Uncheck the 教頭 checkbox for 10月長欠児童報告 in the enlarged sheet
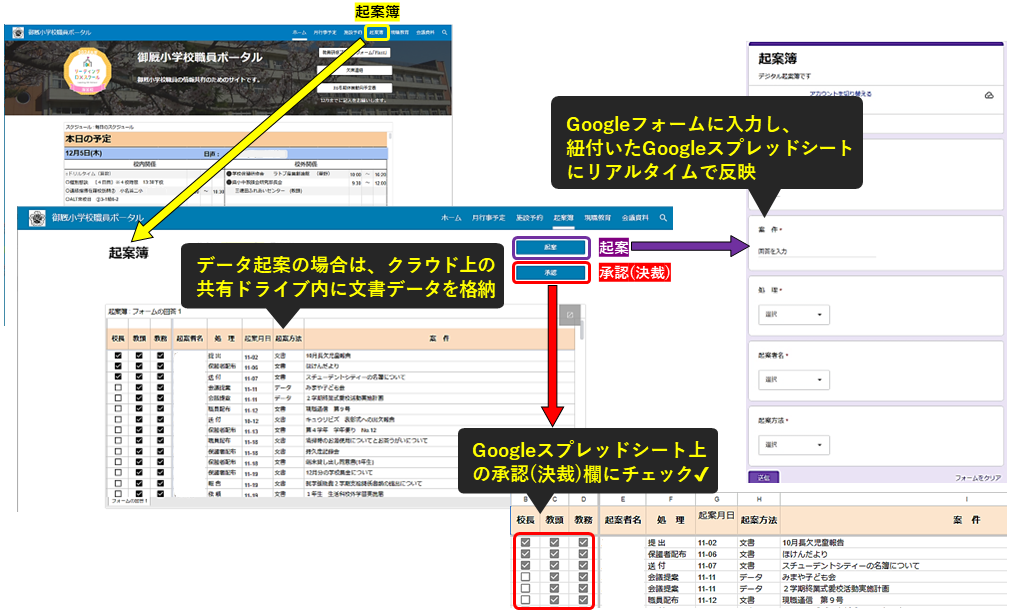Screen dimensions: 1011x613 [555, 543]
